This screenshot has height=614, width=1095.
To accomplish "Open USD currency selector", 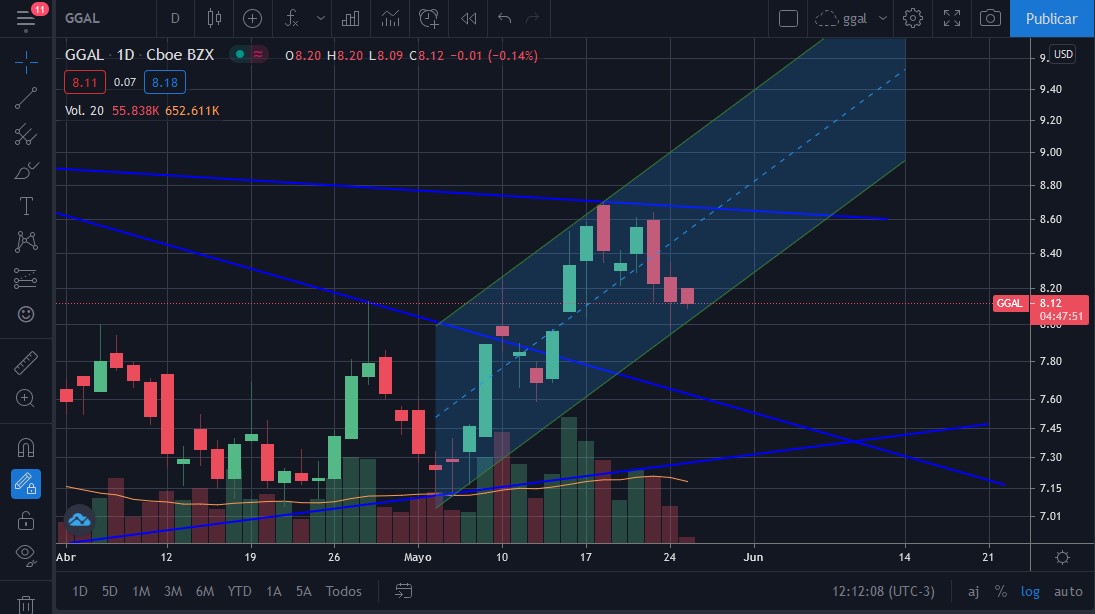I will (x=1063, y=54).
